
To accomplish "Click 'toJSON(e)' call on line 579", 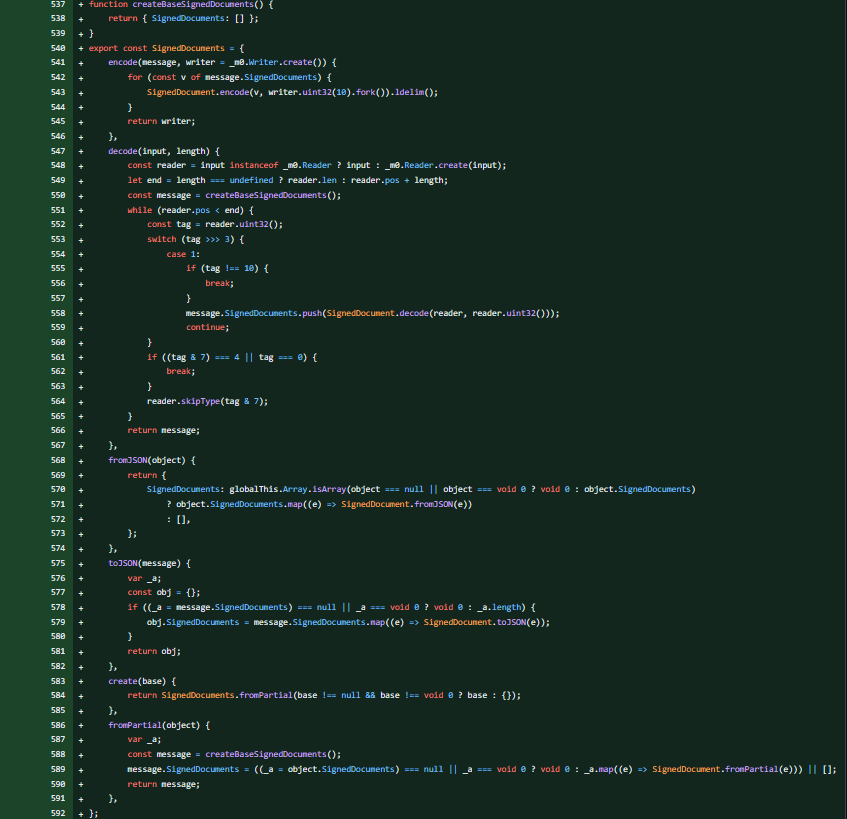I will (521, 622).
